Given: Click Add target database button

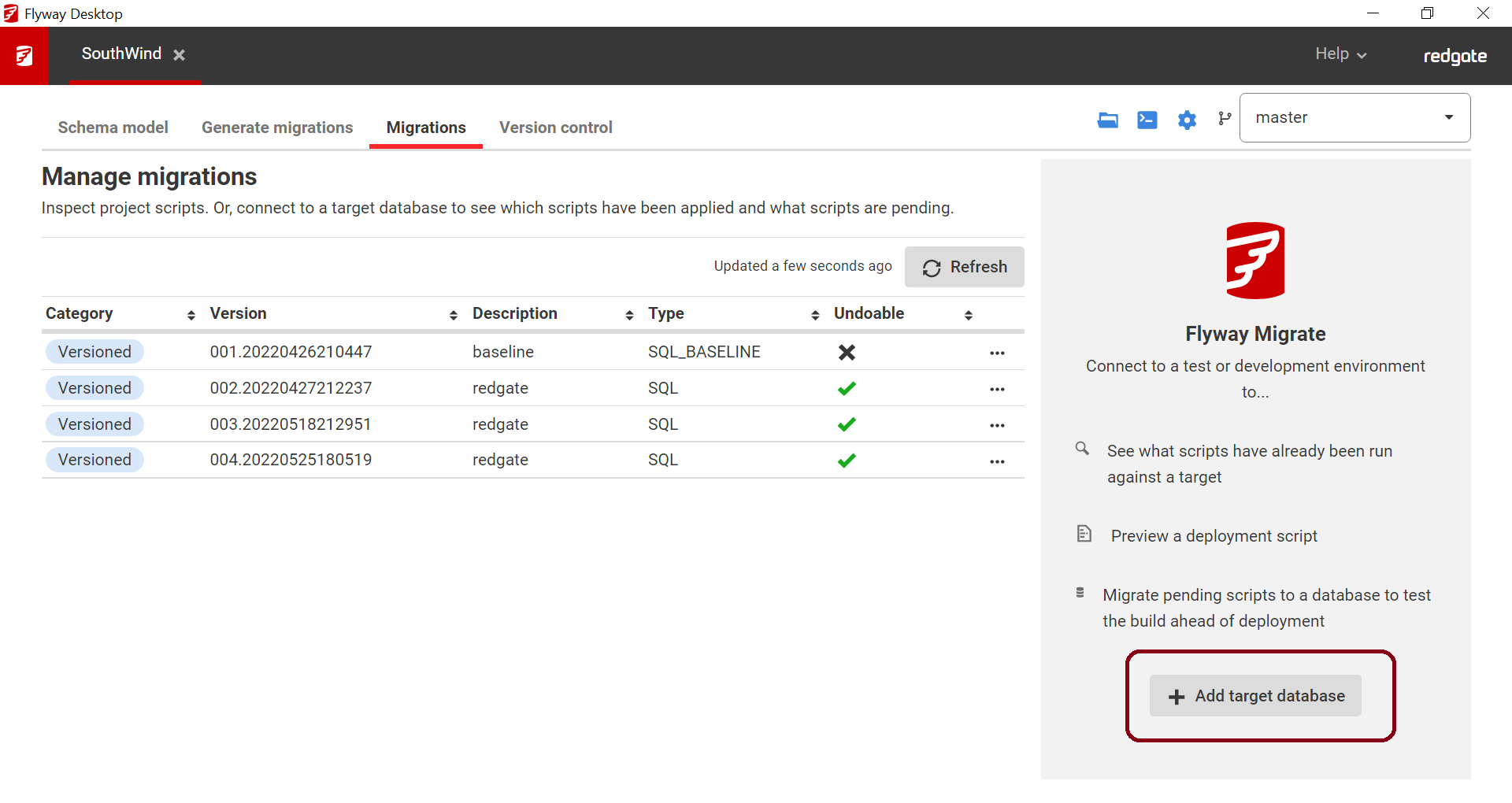Looking at the screenshot, I should (1255, 696).
